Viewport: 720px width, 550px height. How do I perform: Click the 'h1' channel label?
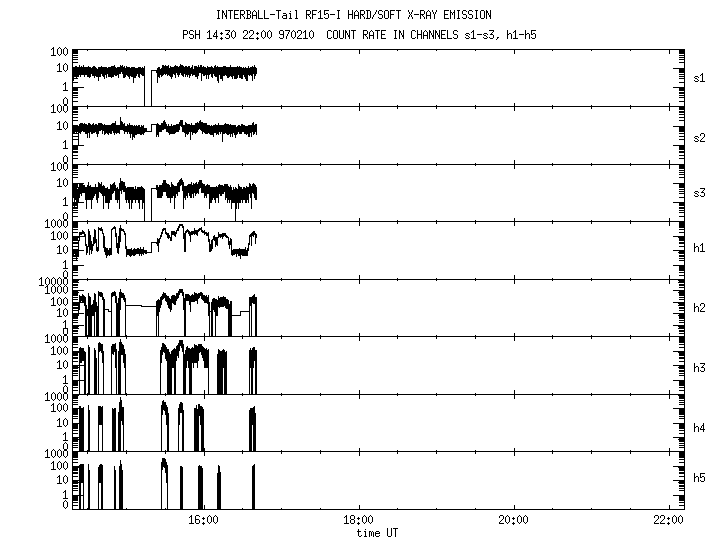(699, 248)
